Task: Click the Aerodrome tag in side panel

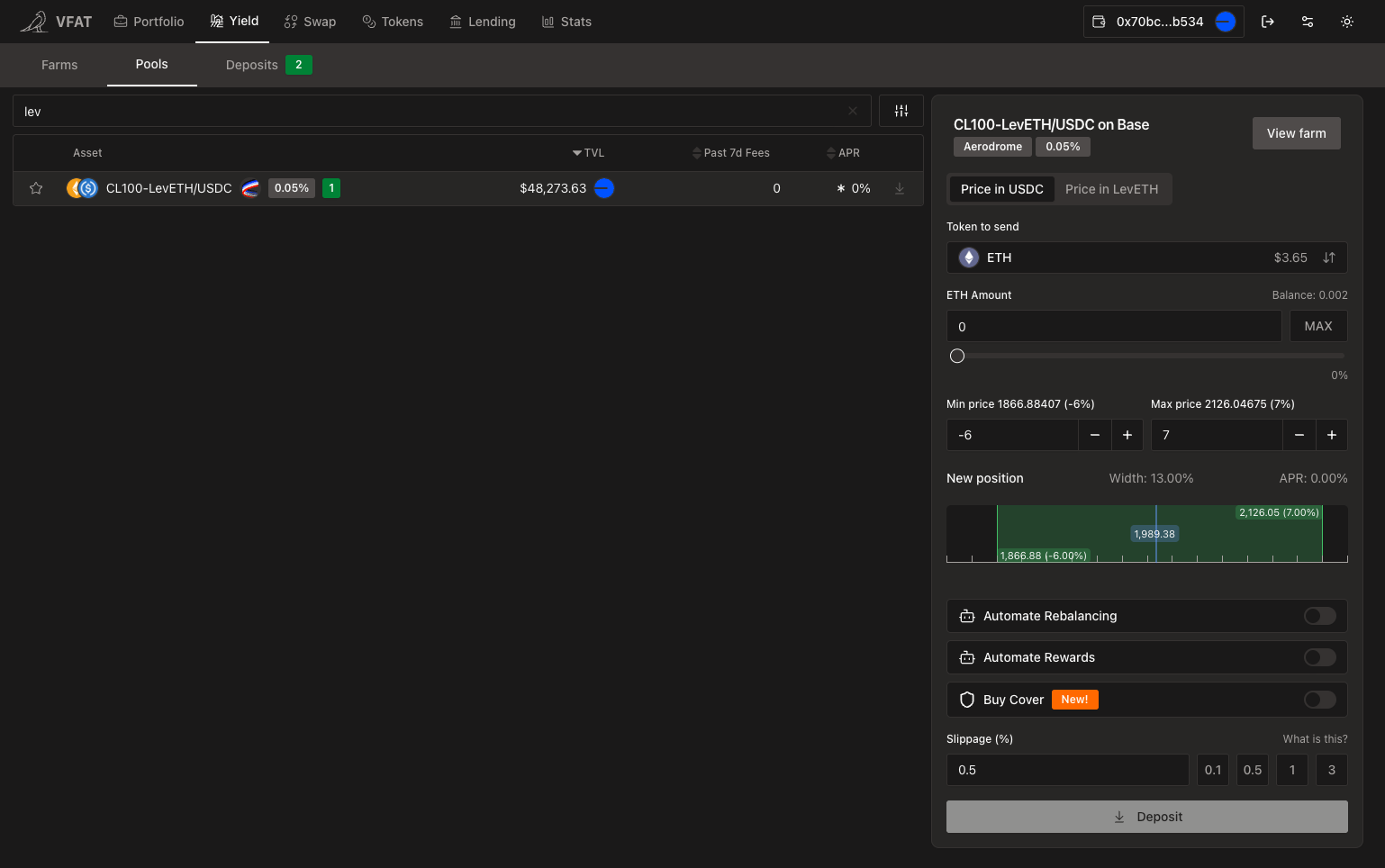Action: [993, 147]
